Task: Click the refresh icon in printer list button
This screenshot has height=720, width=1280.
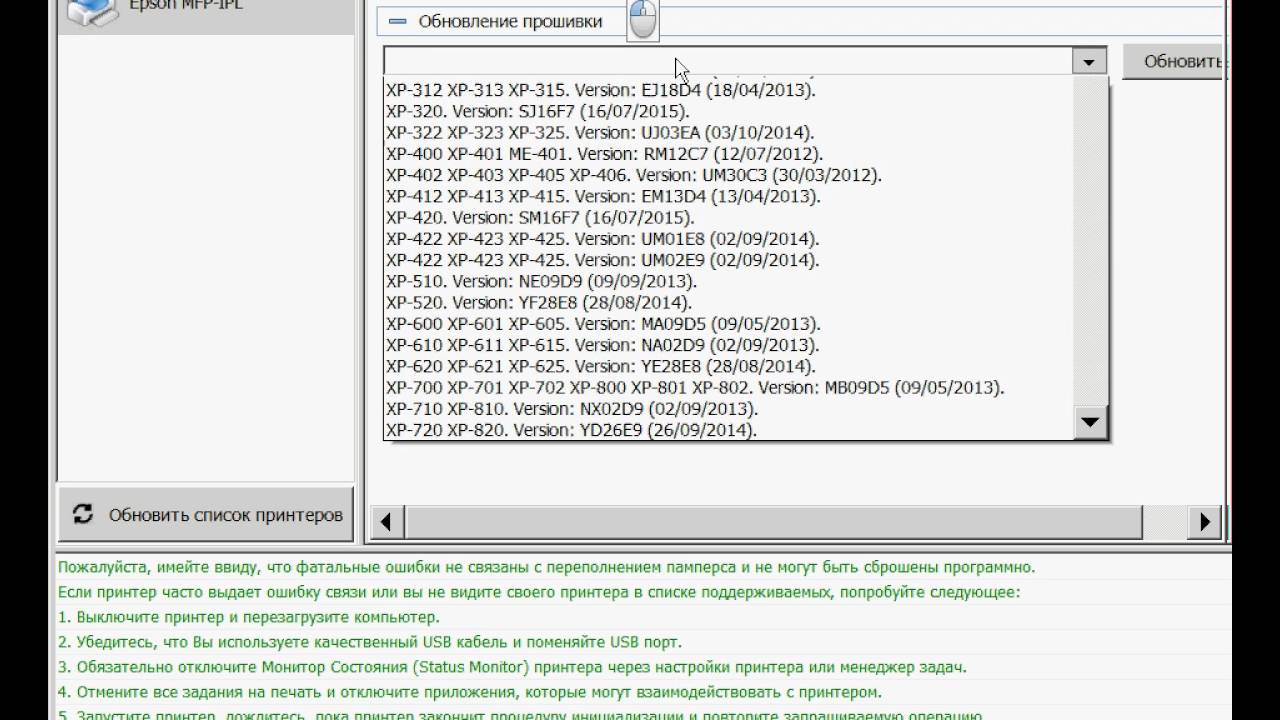Action: pos(83,514)
